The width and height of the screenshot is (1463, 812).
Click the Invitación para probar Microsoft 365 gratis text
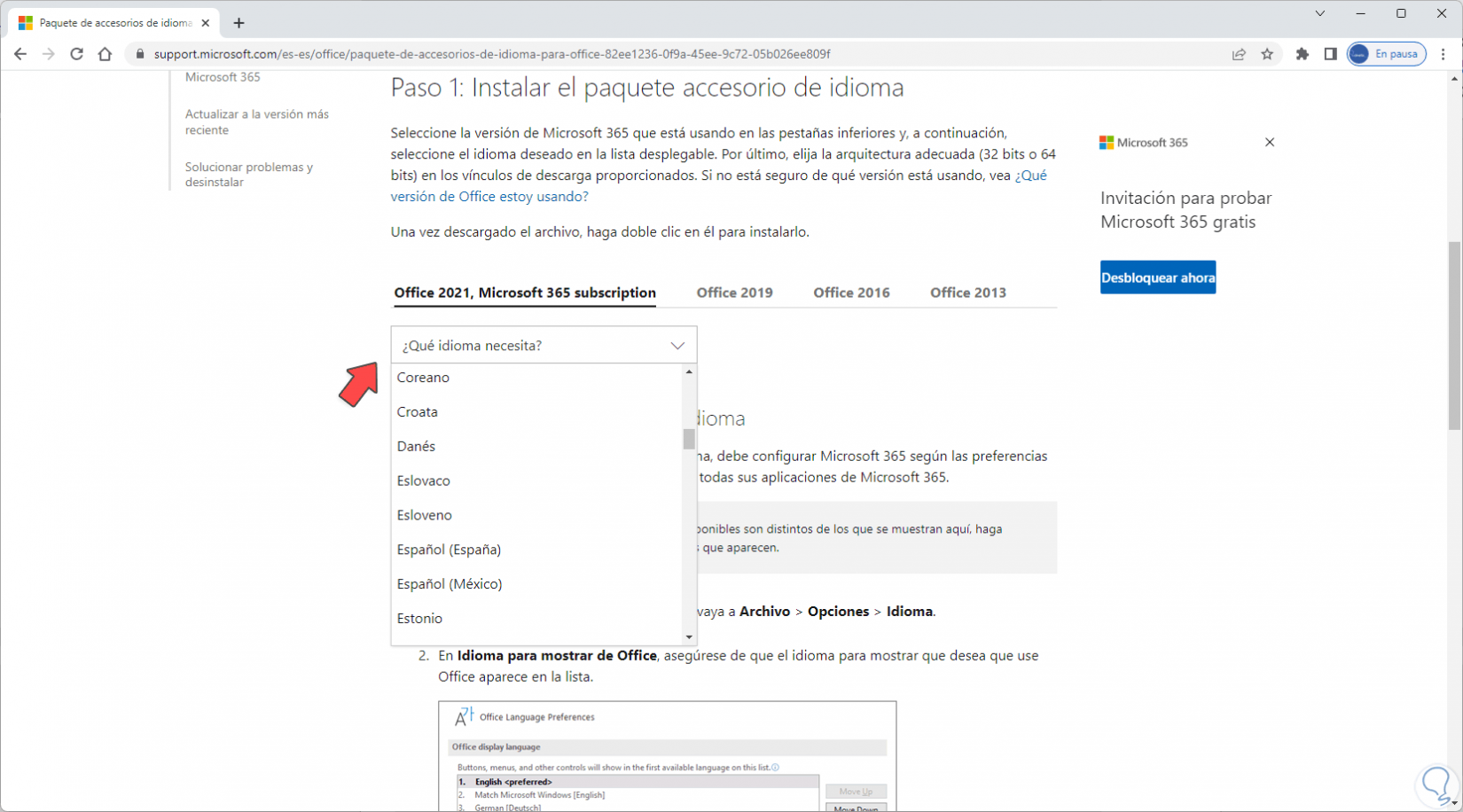(x=1186, y=210)
